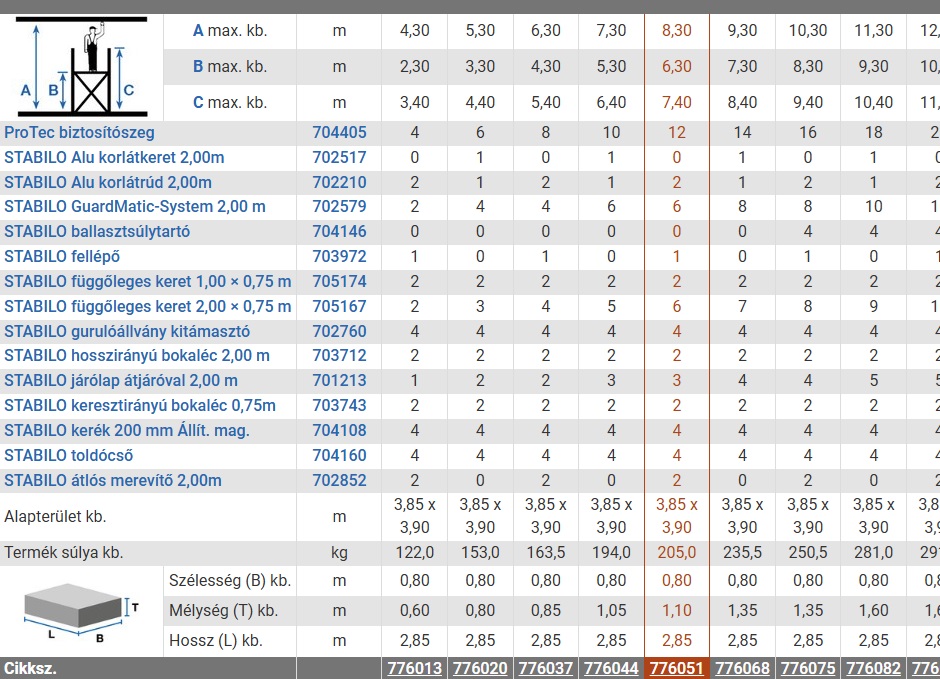The width and height of the screenshot is (940, 679).
Task: Click the 'Hossz (L) kb.' label
Action: (x=216, y=641)
